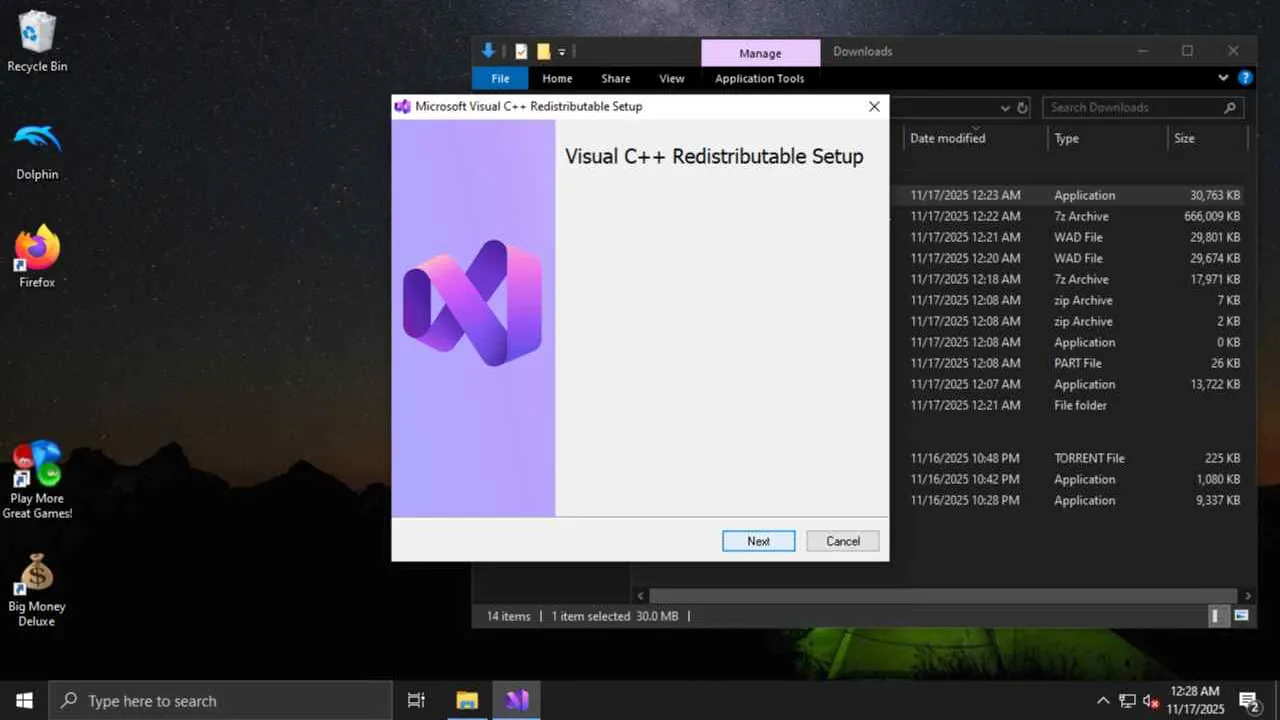The width and height of the screenshot is (1280, 720).
Task: Select the 'File folder' type cell
Action: 1081,405
